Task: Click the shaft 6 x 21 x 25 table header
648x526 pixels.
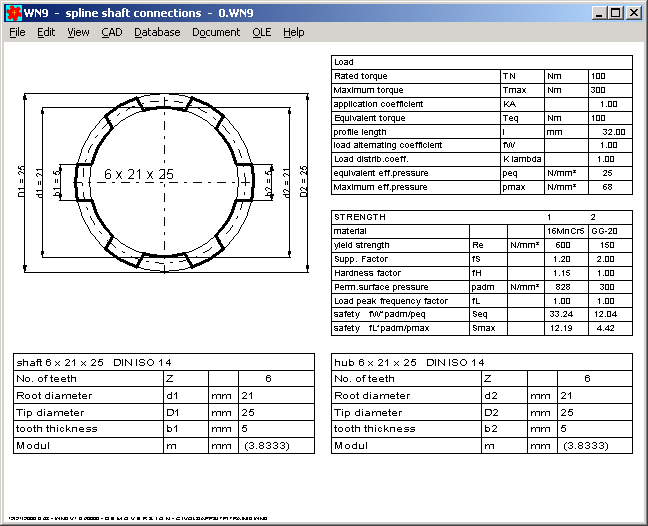Action: point(82,362)
